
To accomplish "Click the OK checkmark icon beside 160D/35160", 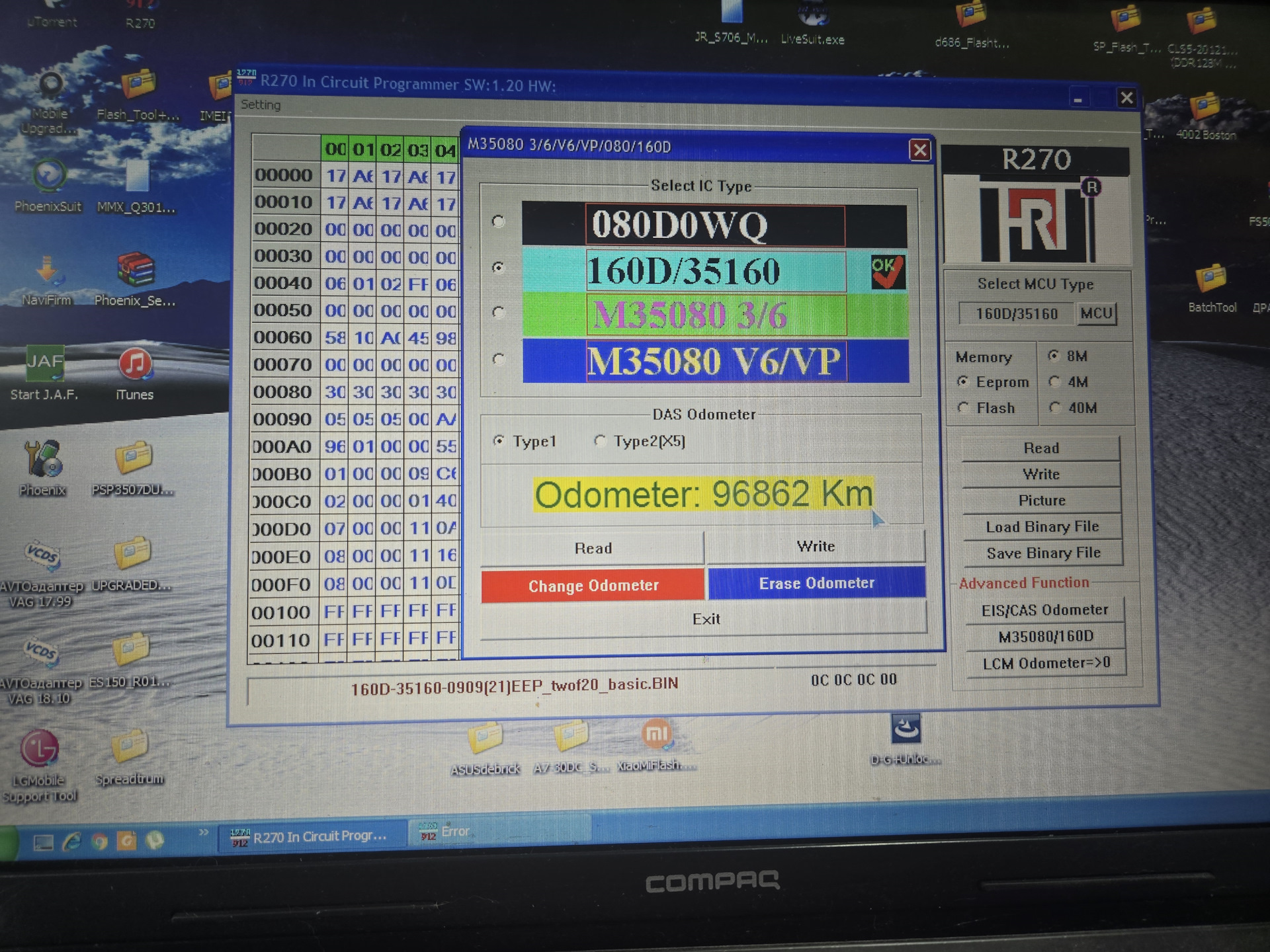I will 887,272.
